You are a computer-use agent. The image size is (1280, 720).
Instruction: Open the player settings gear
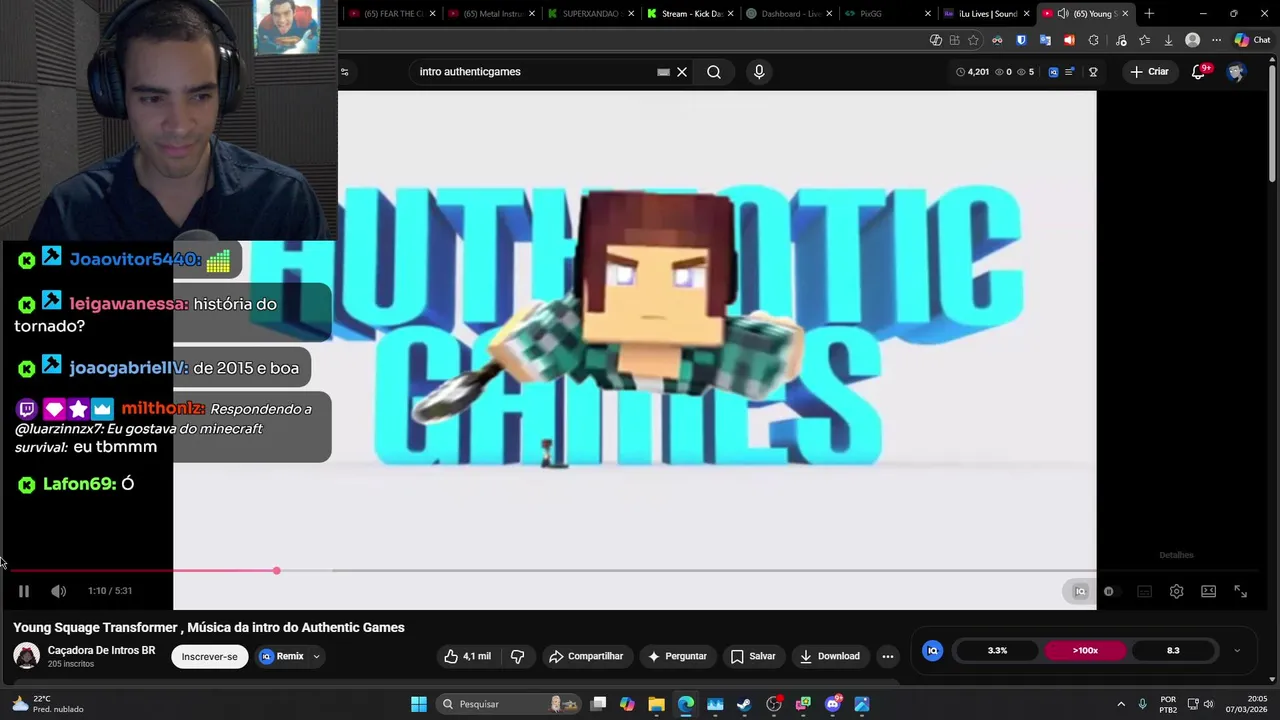click(1176, 591)
